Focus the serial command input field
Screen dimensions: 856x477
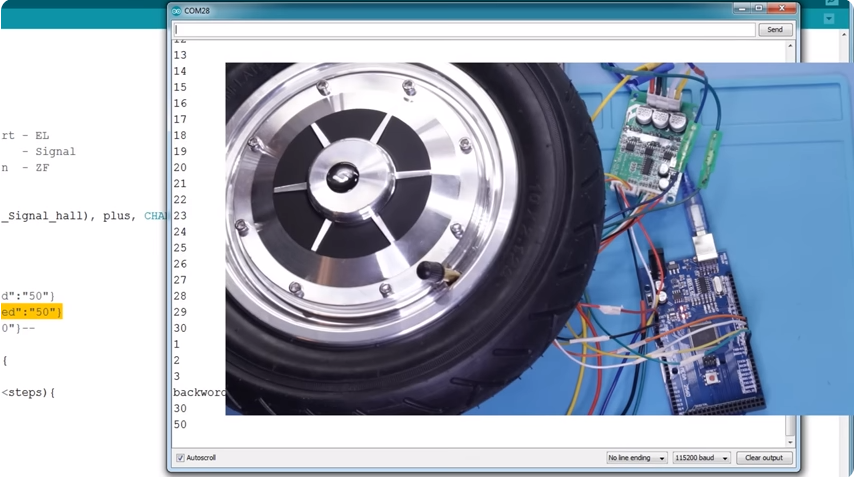tap(464, 30)
